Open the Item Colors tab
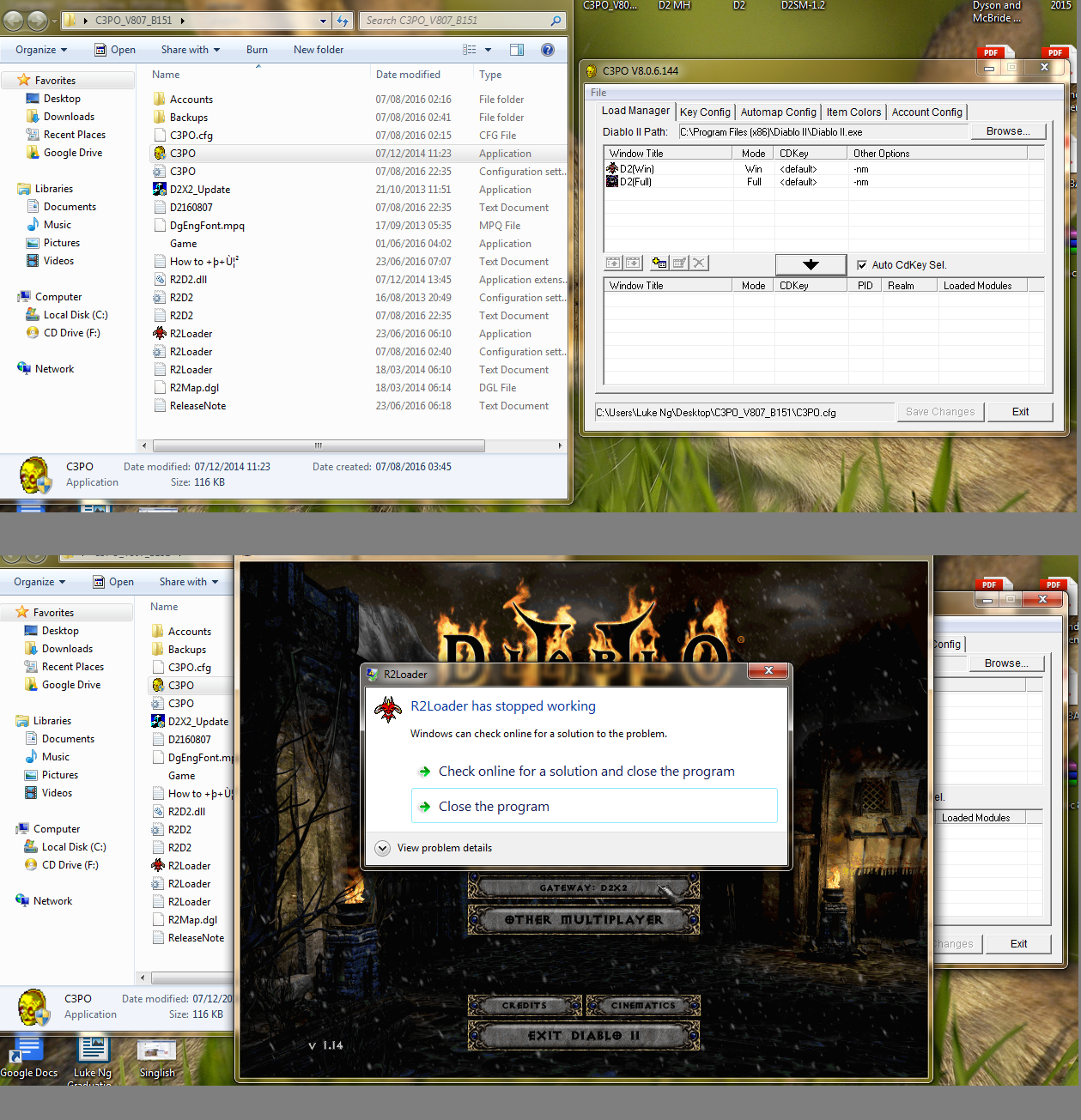This screenshot has width=1081, height=1120. [x=853, y=112]
